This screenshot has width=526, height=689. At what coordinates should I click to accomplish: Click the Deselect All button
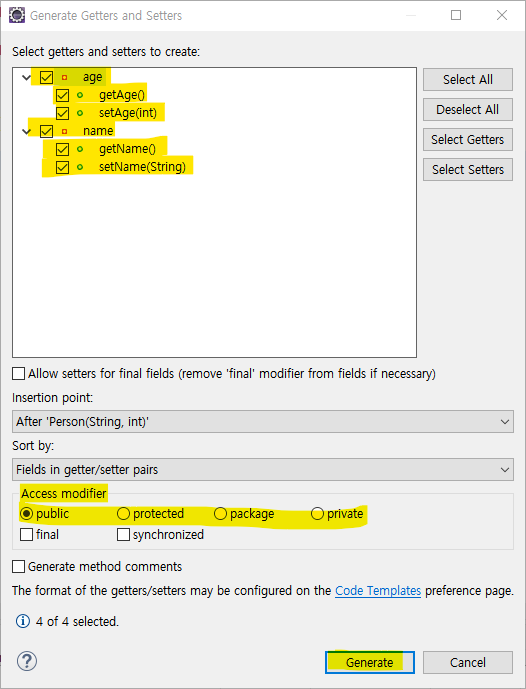[468, 109]
